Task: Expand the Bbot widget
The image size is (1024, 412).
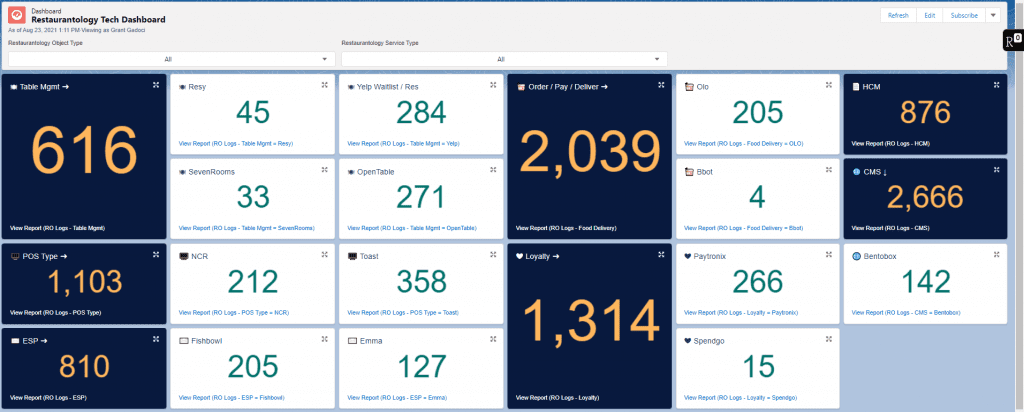Action: point(829,170)
